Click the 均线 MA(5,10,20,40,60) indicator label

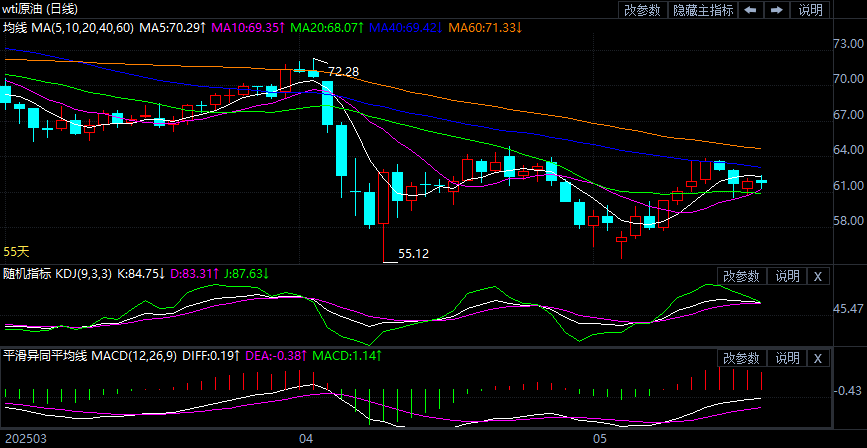coord(67,27)
